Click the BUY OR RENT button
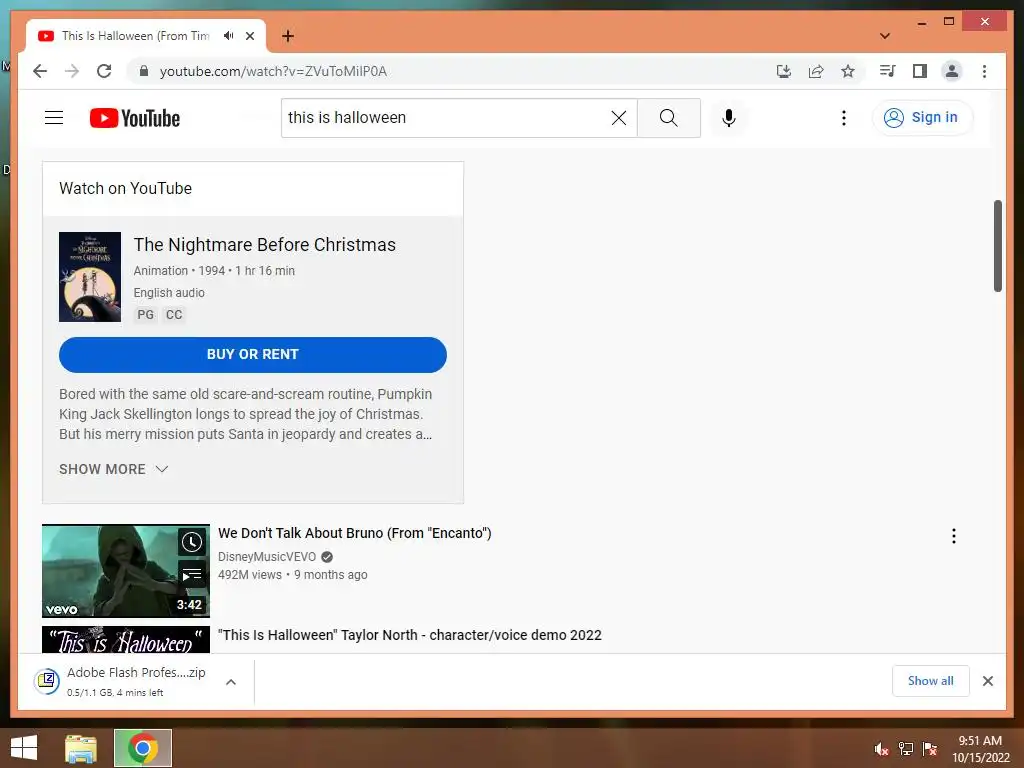 click(253, 355)
